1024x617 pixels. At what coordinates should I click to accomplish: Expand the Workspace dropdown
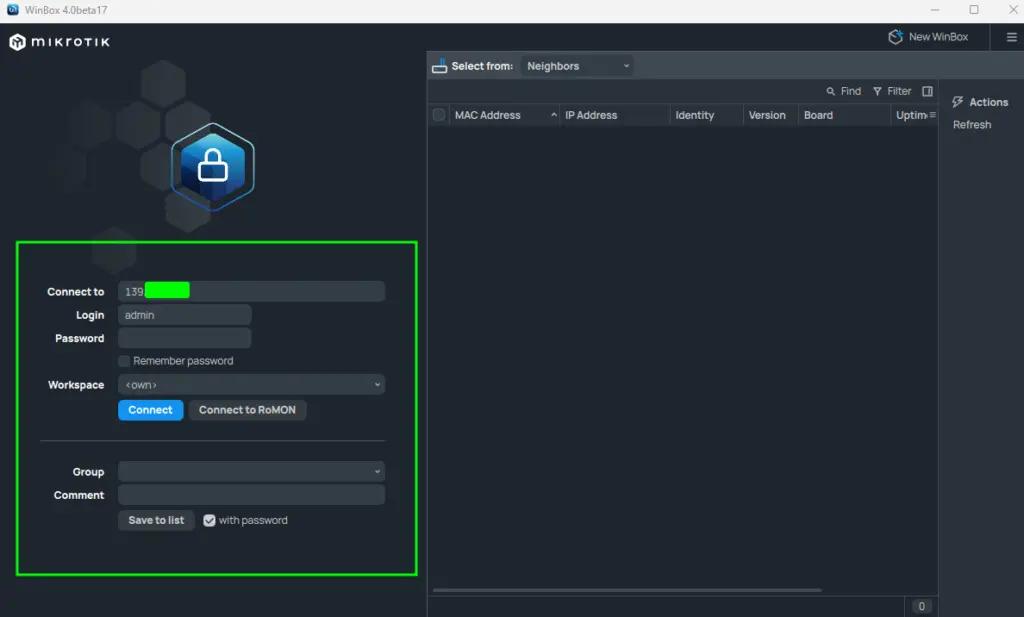click(x=251, y=385)
